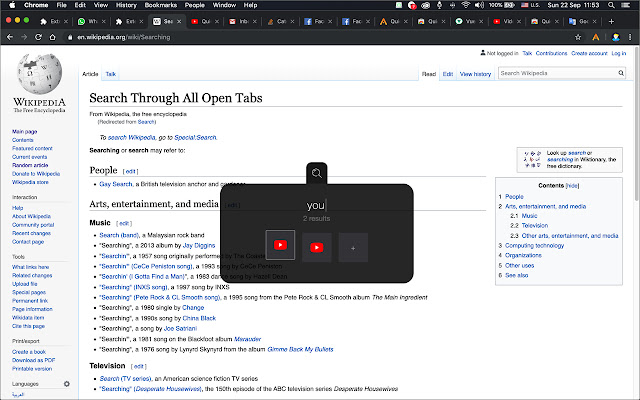Screen dimensions: 640x400
Task: Open the View history tab
Action: pyautogui.click(x=475, y=74)
